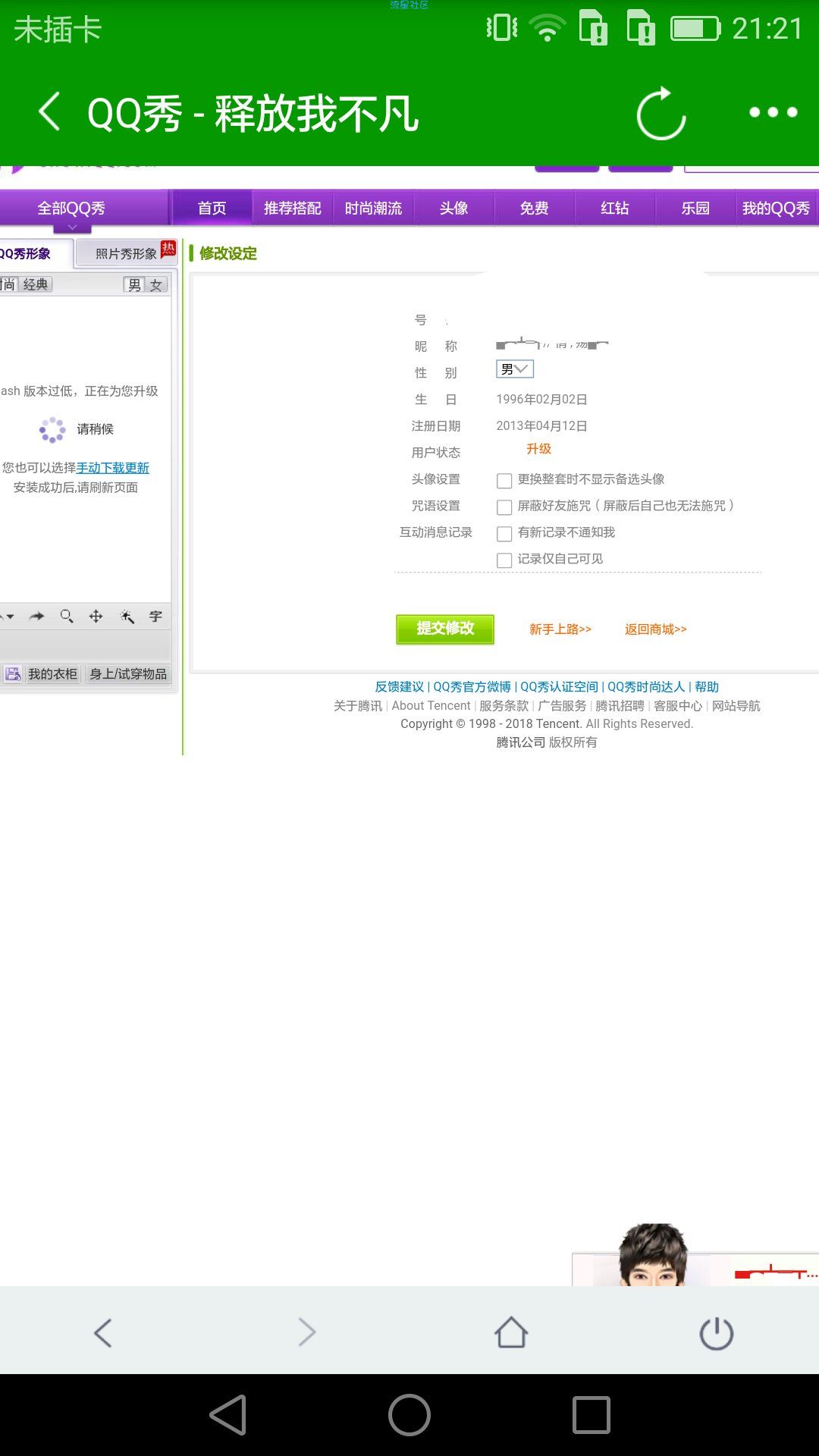The width and height of the screenshot is (819, 1456).
Task: Open the QQ秀官方微博 link
Action: point(472,686)
